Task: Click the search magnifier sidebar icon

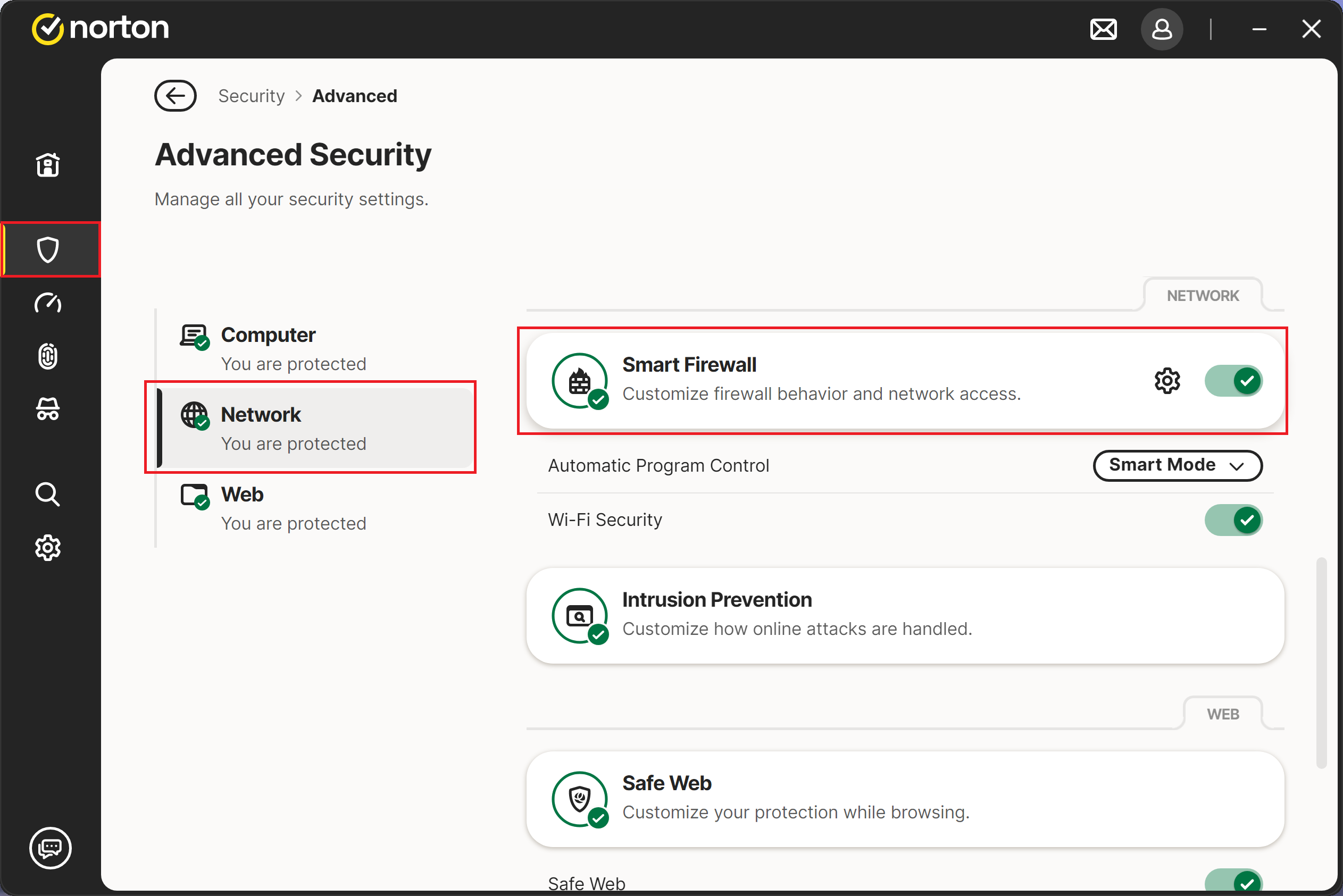Action: tap(48, 495)
